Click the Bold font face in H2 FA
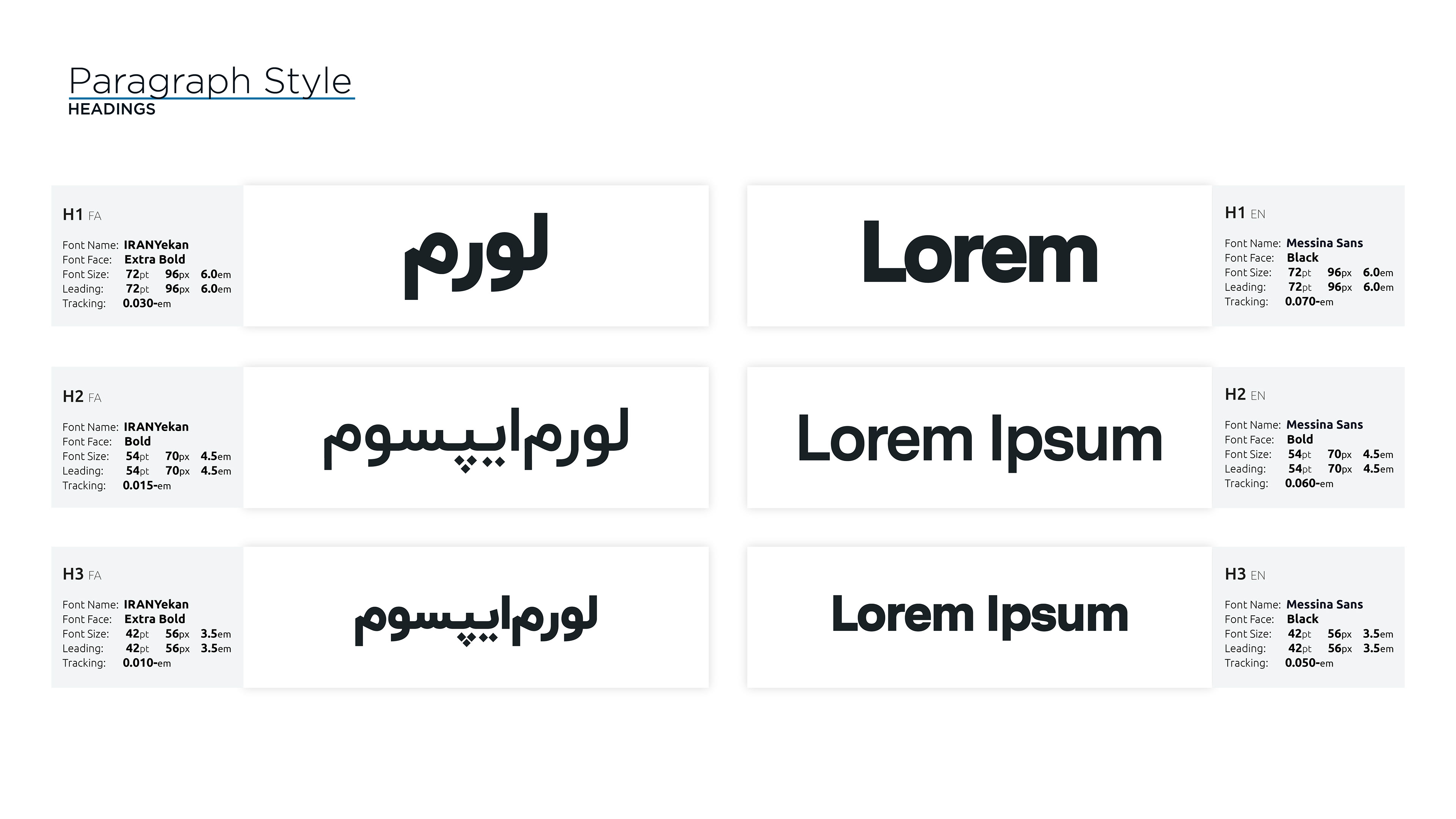1456x819 pixels. 137,441
